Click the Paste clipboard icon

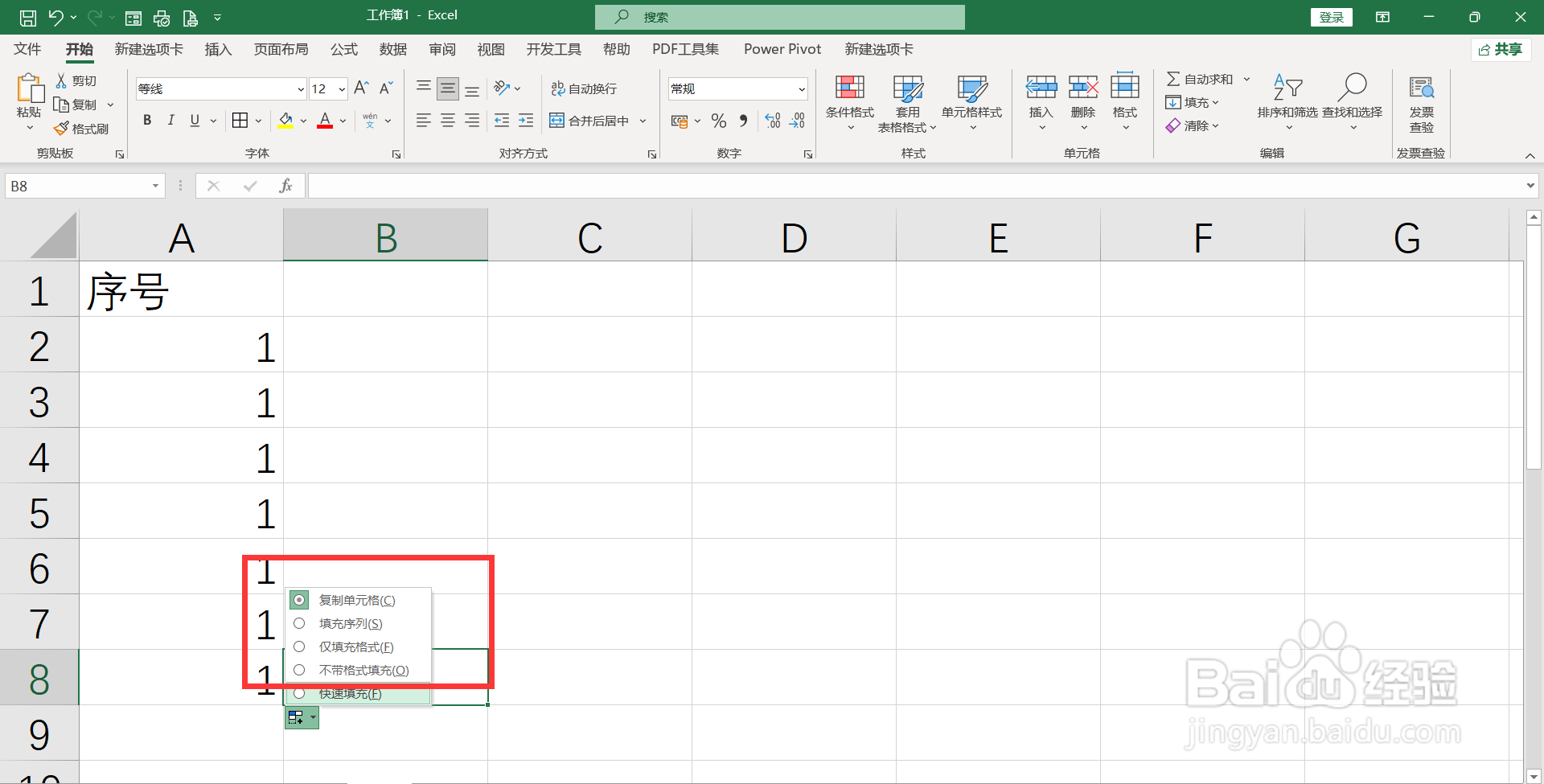[x=30, y=88]
